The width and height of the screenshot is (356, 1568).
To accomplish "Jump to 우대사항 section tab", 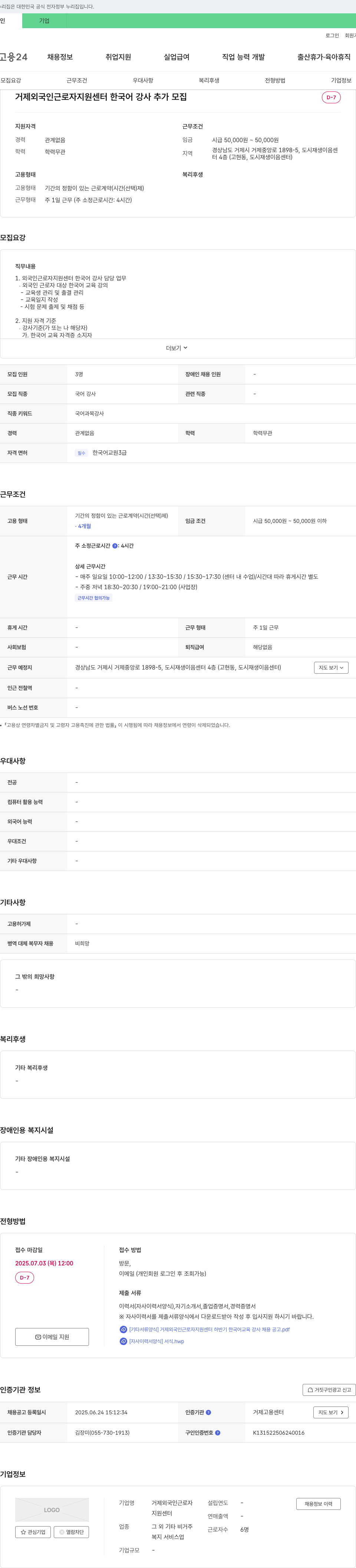I will click(x=143, y=80).
